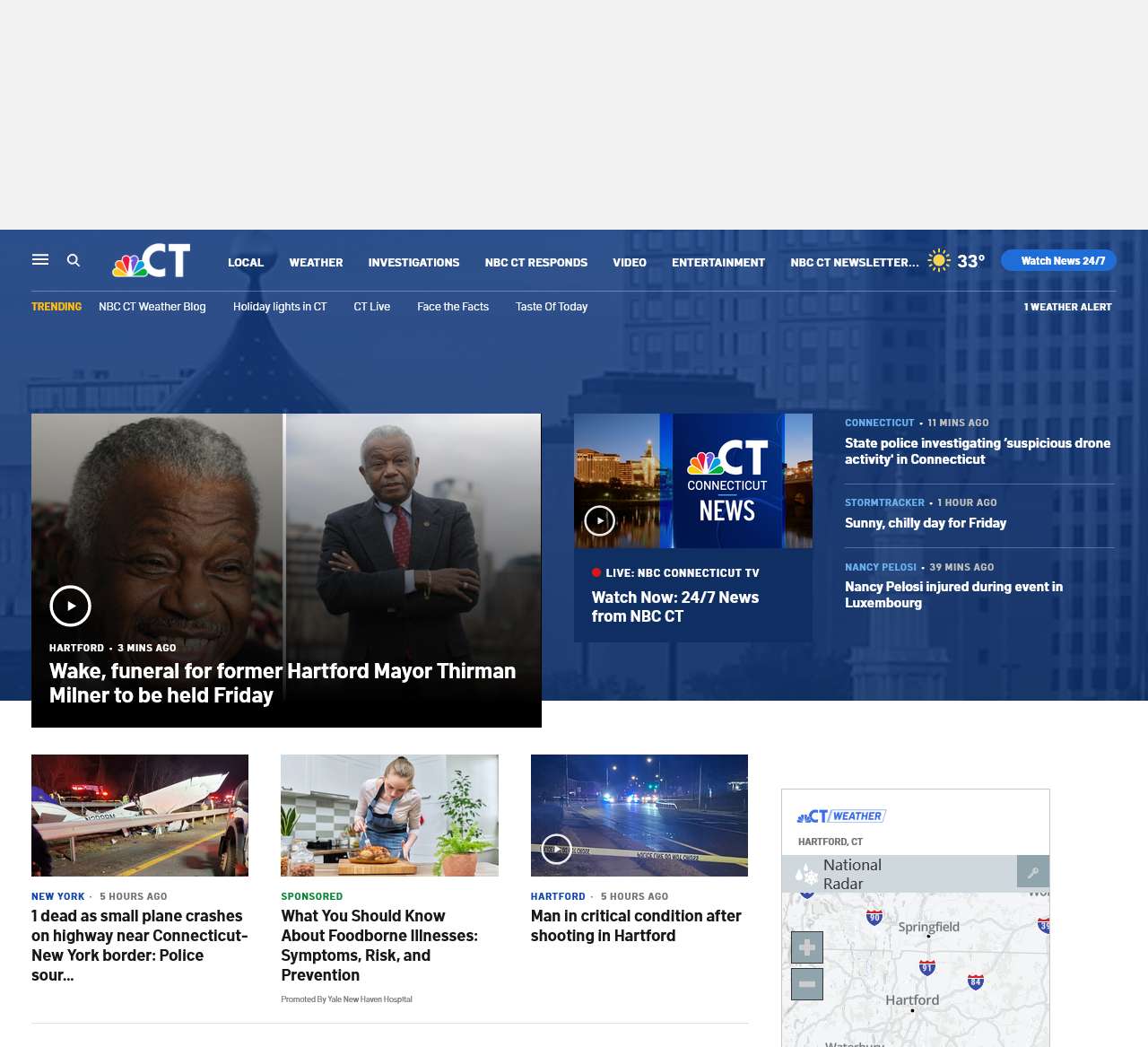The width and height of the screenshot is (1148, 1047).
Task: Click Hartford tag above shooting story
Action: 558,896
